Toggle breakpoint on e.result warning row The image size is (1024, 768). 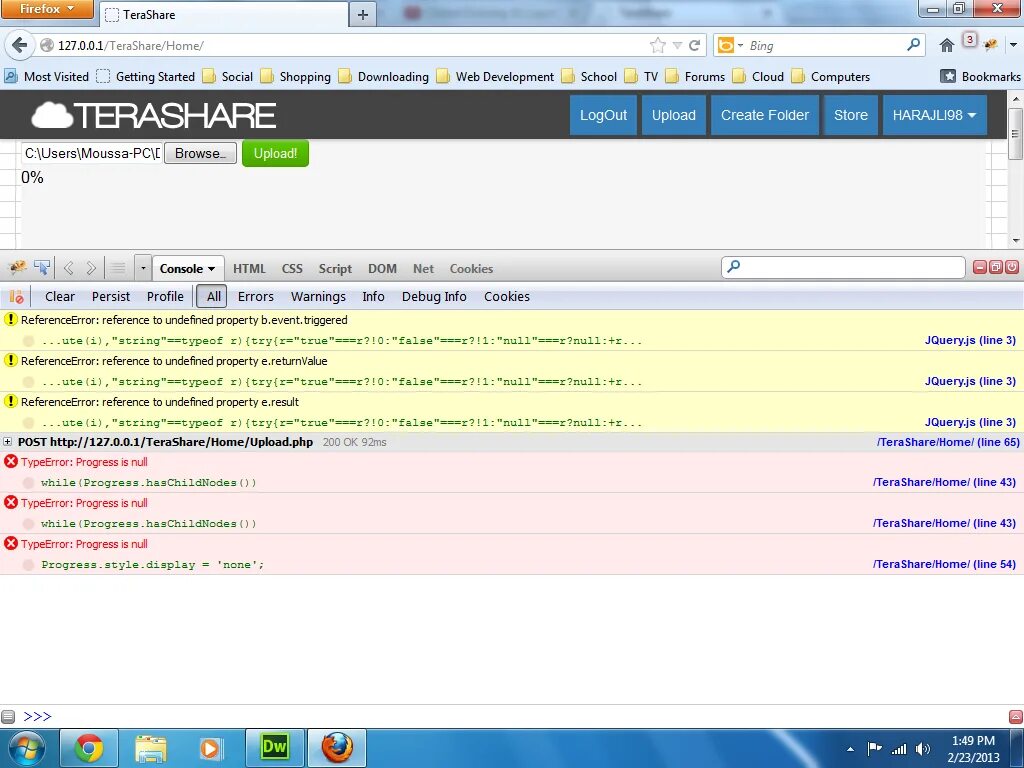point(28,423)
